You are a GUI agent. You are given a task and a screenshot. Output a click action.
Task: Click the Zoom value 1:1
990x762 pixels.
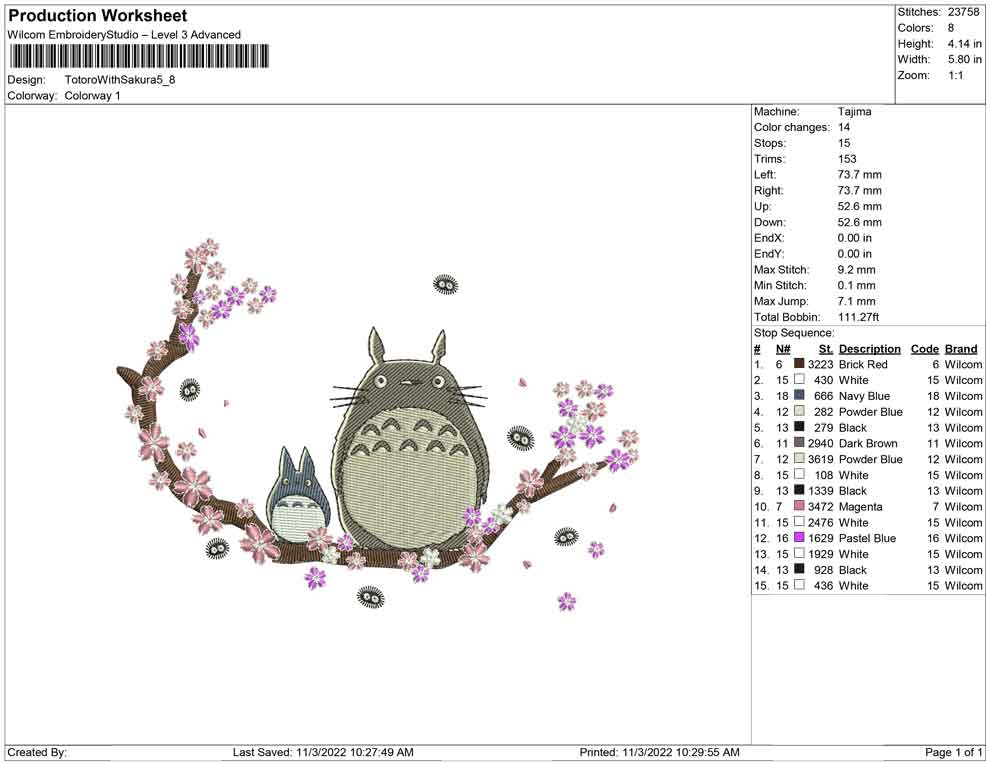[x=956, y=75]
